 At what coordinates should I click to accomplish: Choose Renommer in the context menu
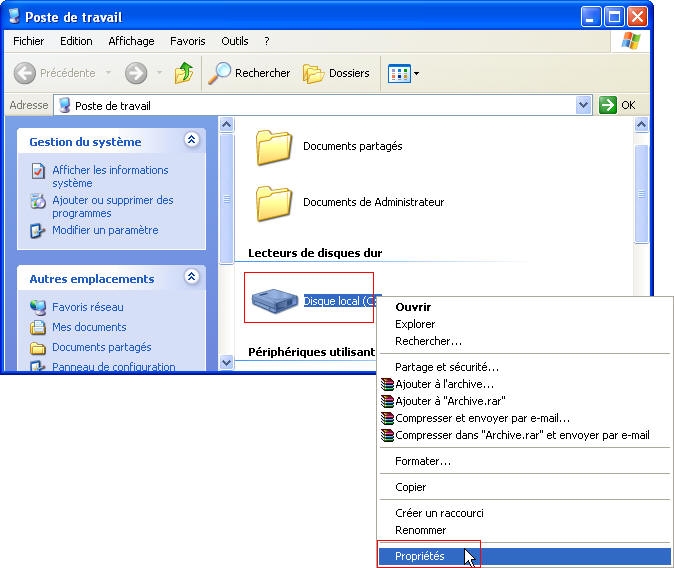524,530
